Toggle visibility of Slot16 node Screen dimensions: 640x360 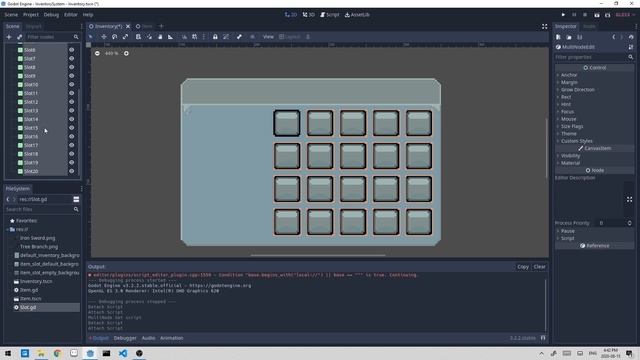coord(71,136)
